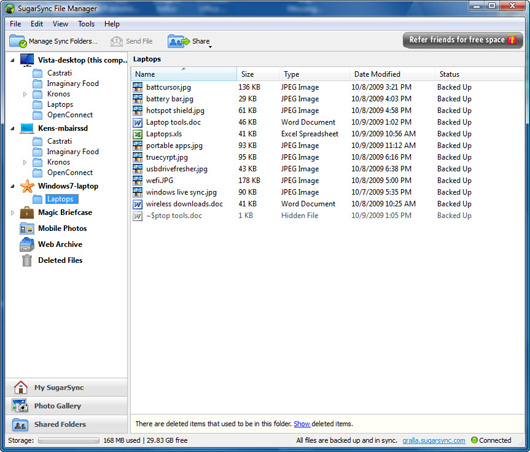This screenshot has height=452, width=530.
Task: Click Refer friends for free space button
Action: (x=462, y=40)
